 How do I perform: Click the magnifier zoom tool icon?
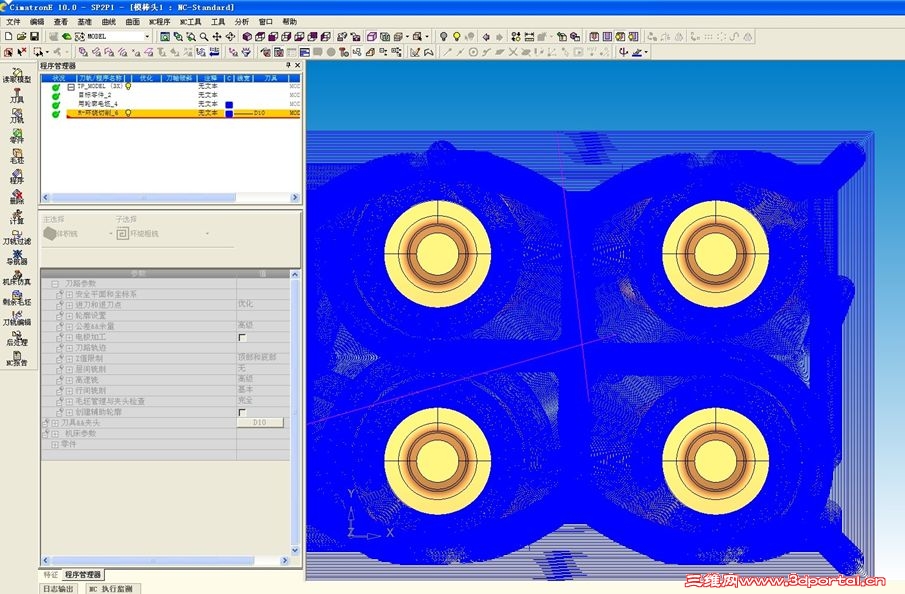point(204,36)
